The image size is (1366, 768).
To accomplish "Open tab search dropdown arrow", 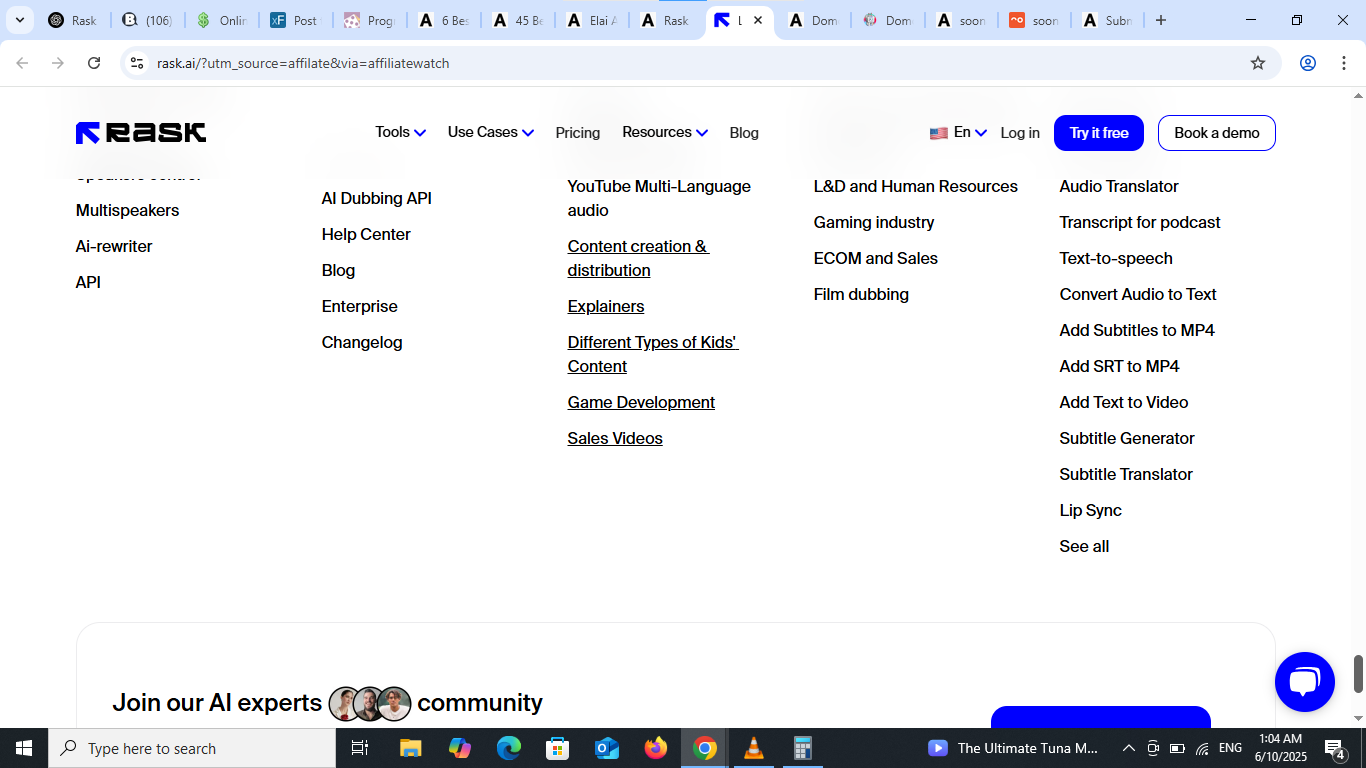I will point(19,20).
